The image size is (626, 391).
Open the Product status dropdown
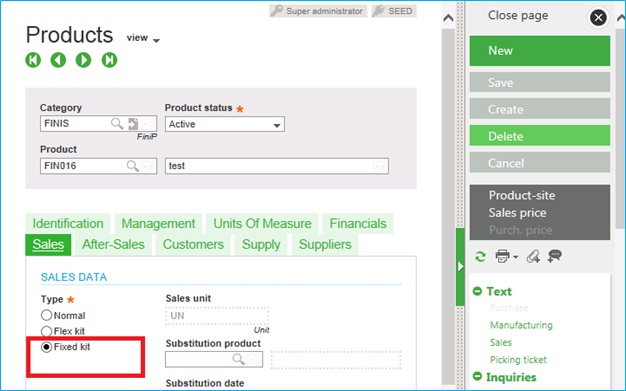225,124
